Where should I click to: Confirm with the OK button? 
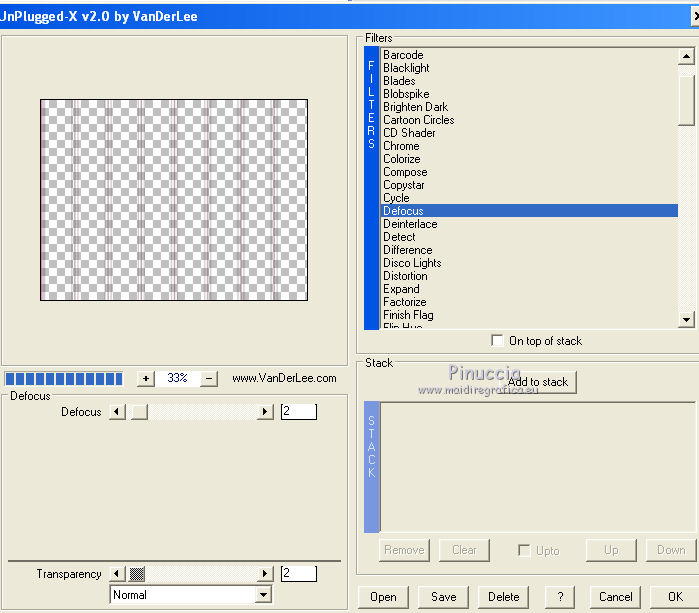pyautogui.click(x=675, y=597)
